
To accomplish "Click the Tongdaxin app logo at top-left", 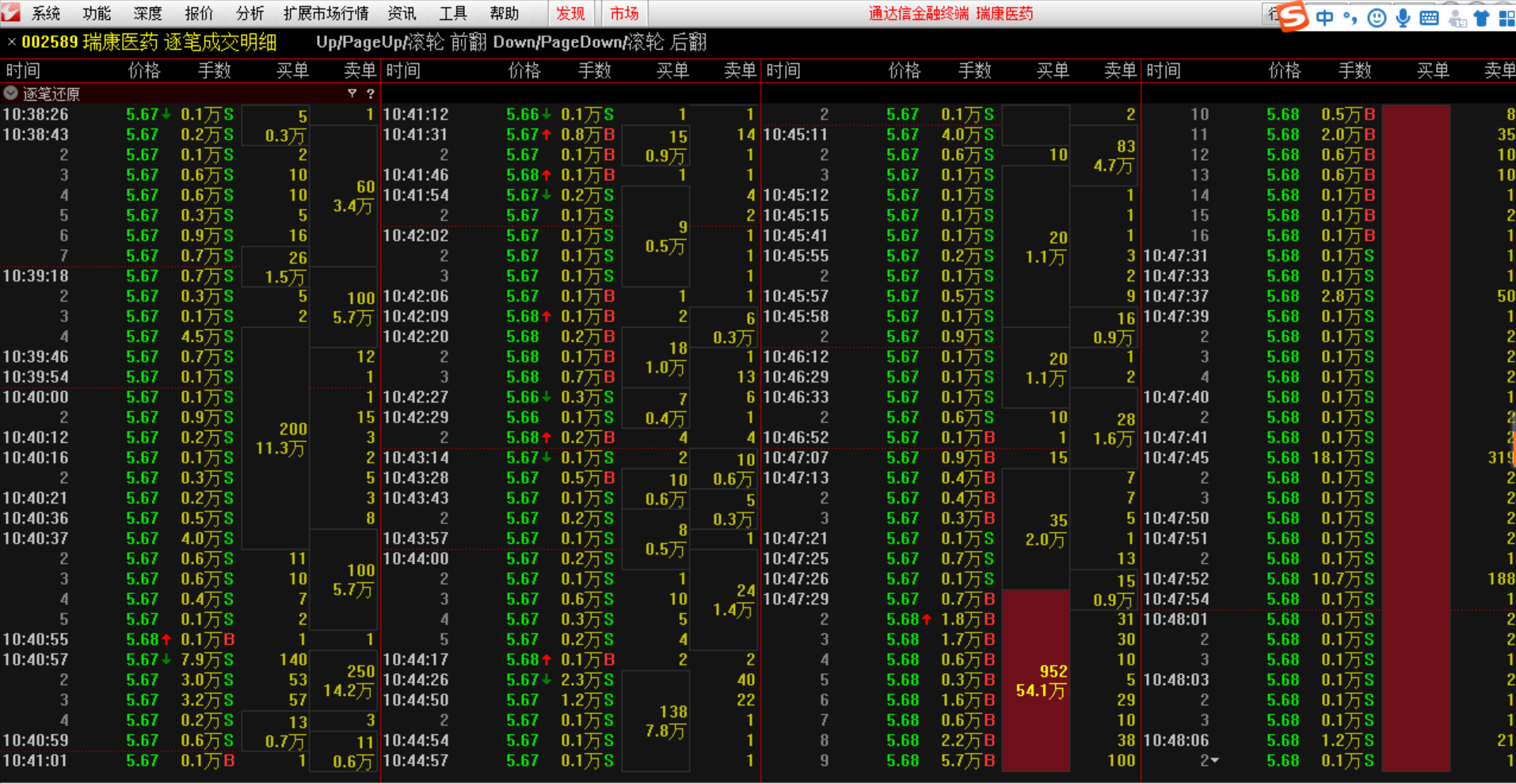I will pos(11,13).
